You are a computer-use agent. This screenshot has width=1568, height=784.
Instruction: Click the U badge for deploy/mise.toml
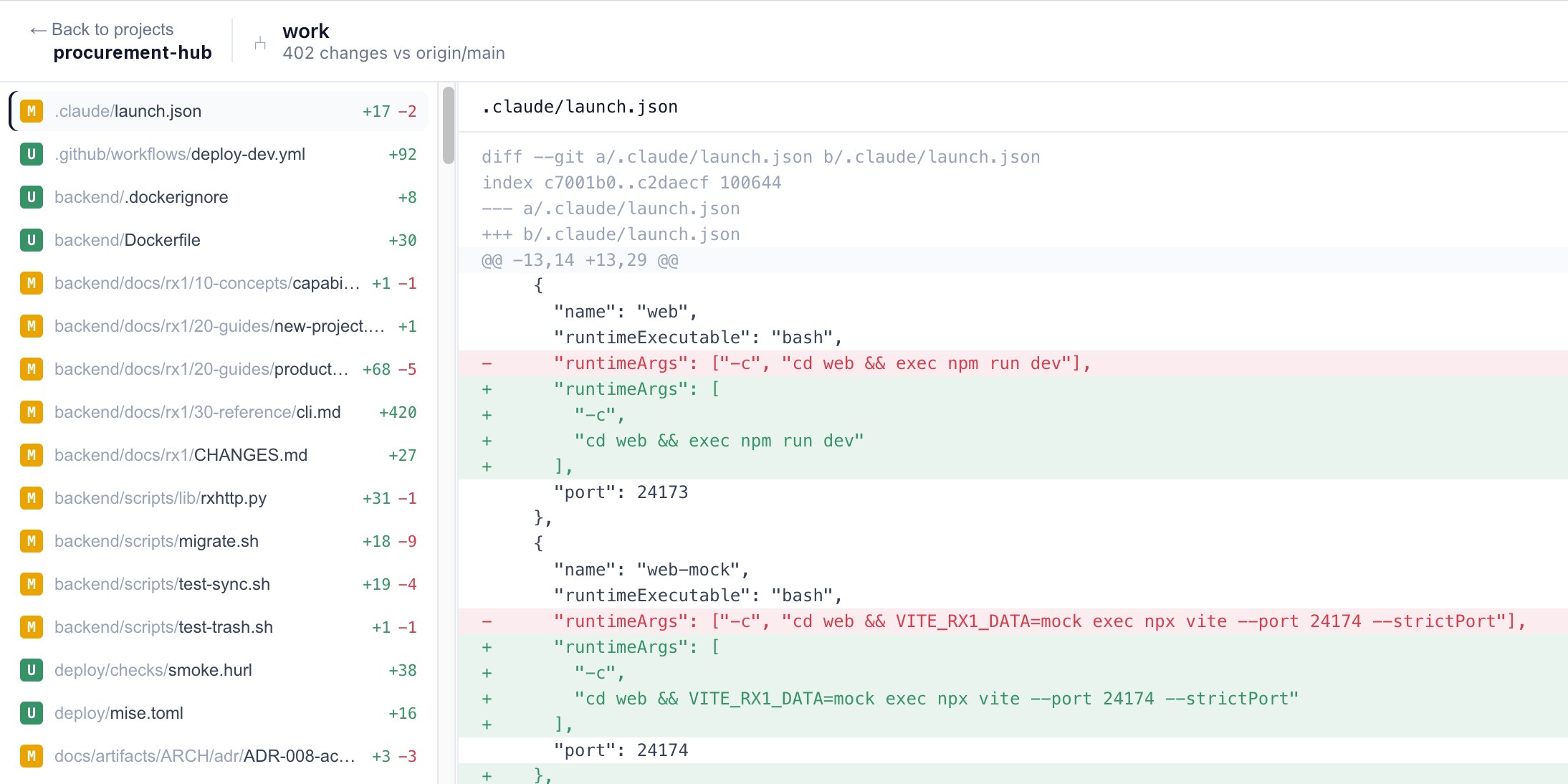point(32,713)
